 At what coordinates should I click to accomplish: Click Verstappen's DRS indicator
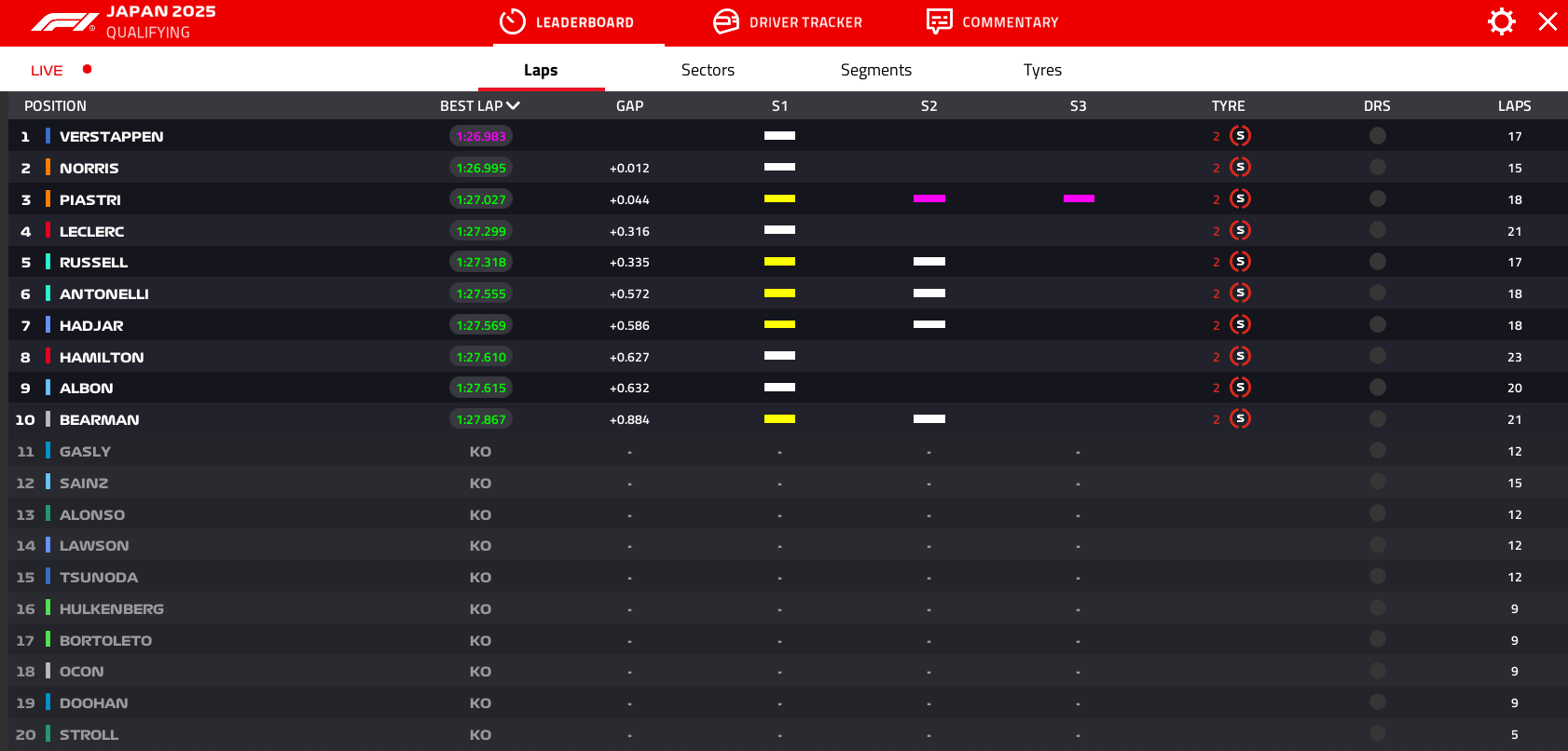coord(1378,136)
